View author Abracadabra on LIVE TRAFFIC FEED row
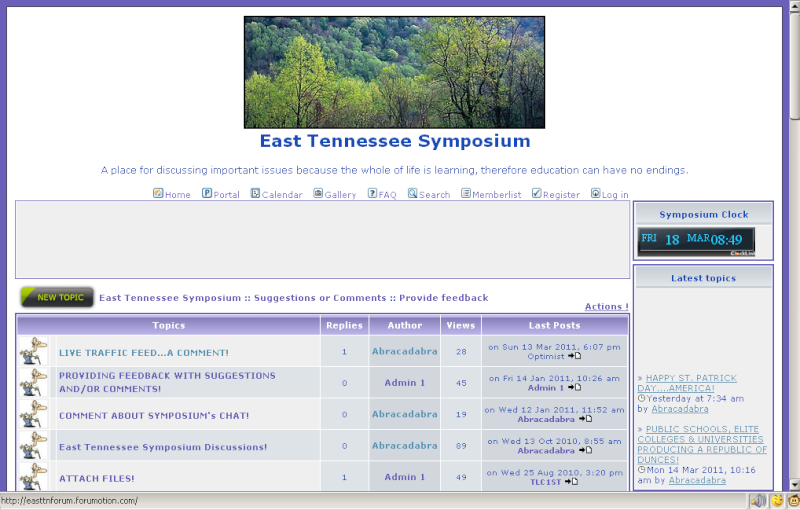This screenshot has width=800, height=510. pos(405,351)
